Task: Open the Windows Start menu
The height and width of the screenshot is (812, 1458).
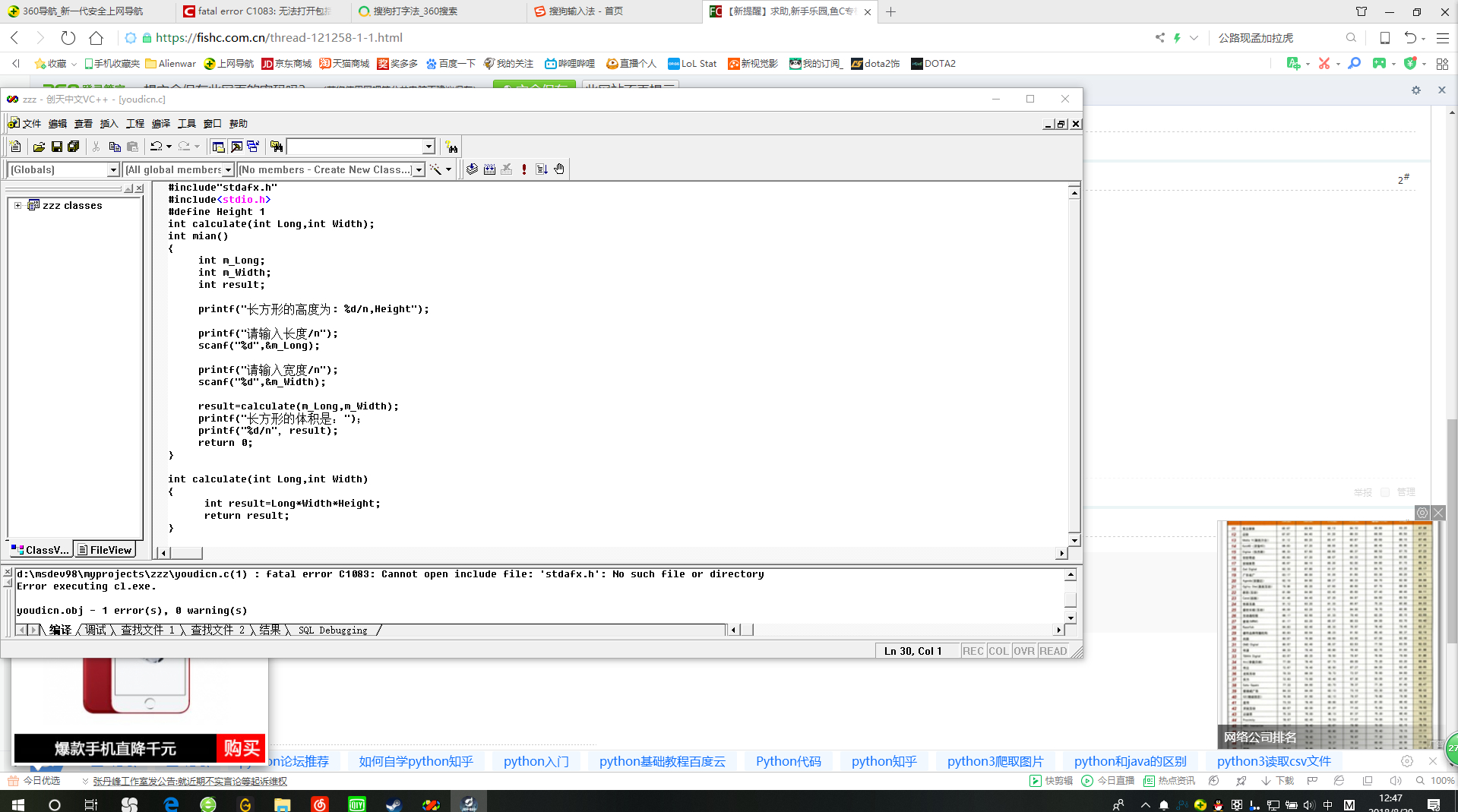Action: coord(17,804)
